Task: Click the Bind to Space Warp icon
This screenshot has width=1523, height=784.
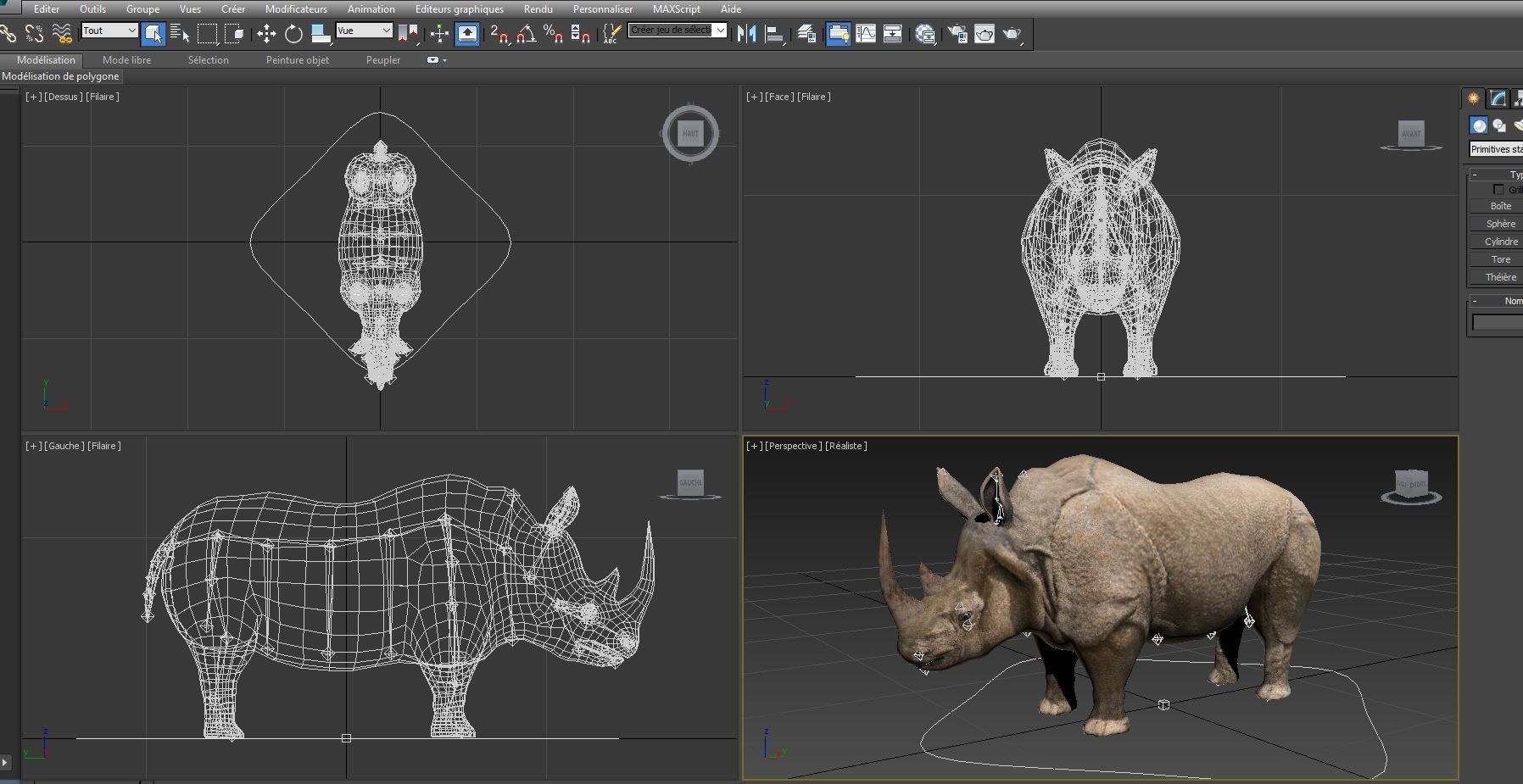Action: coord(61,34)
